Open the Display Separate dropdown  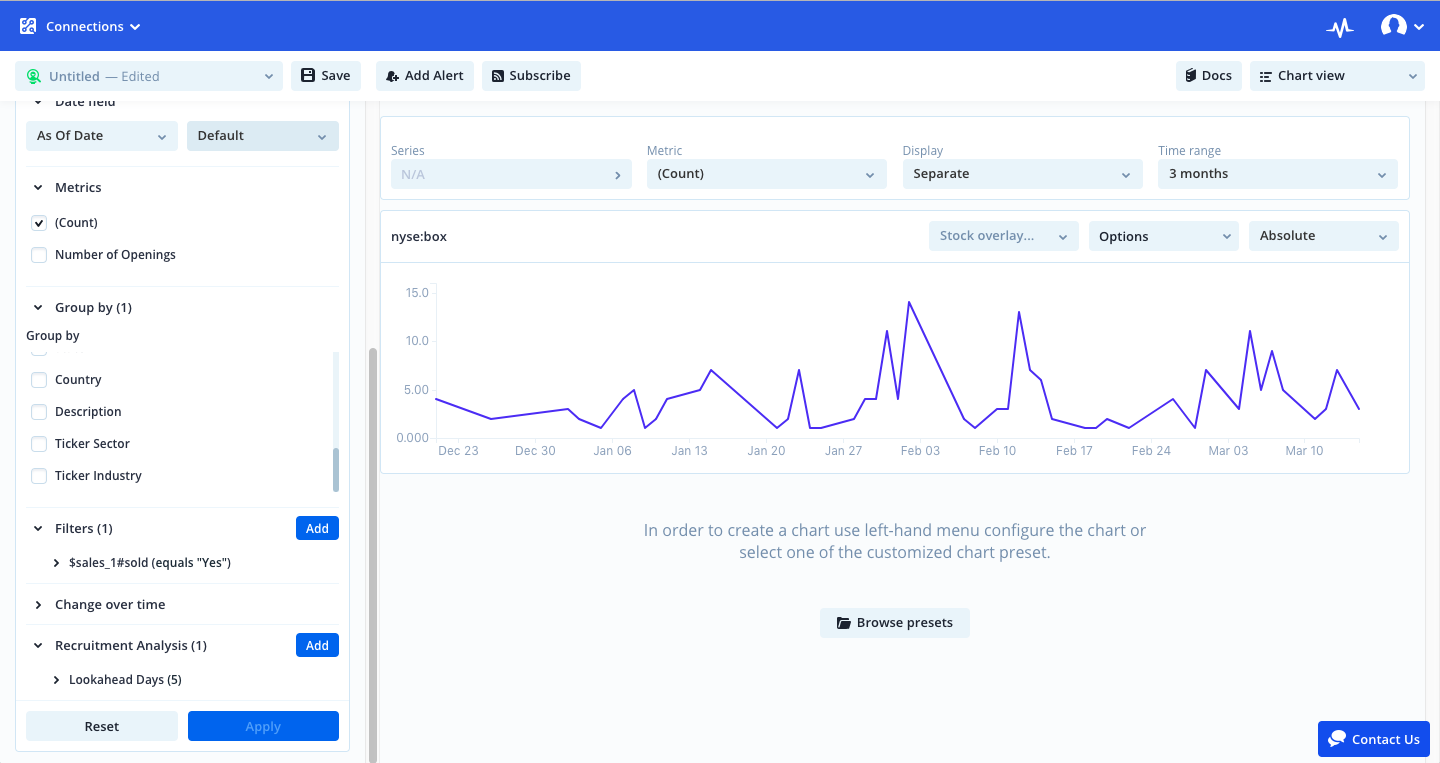(x=1022, y=174)
